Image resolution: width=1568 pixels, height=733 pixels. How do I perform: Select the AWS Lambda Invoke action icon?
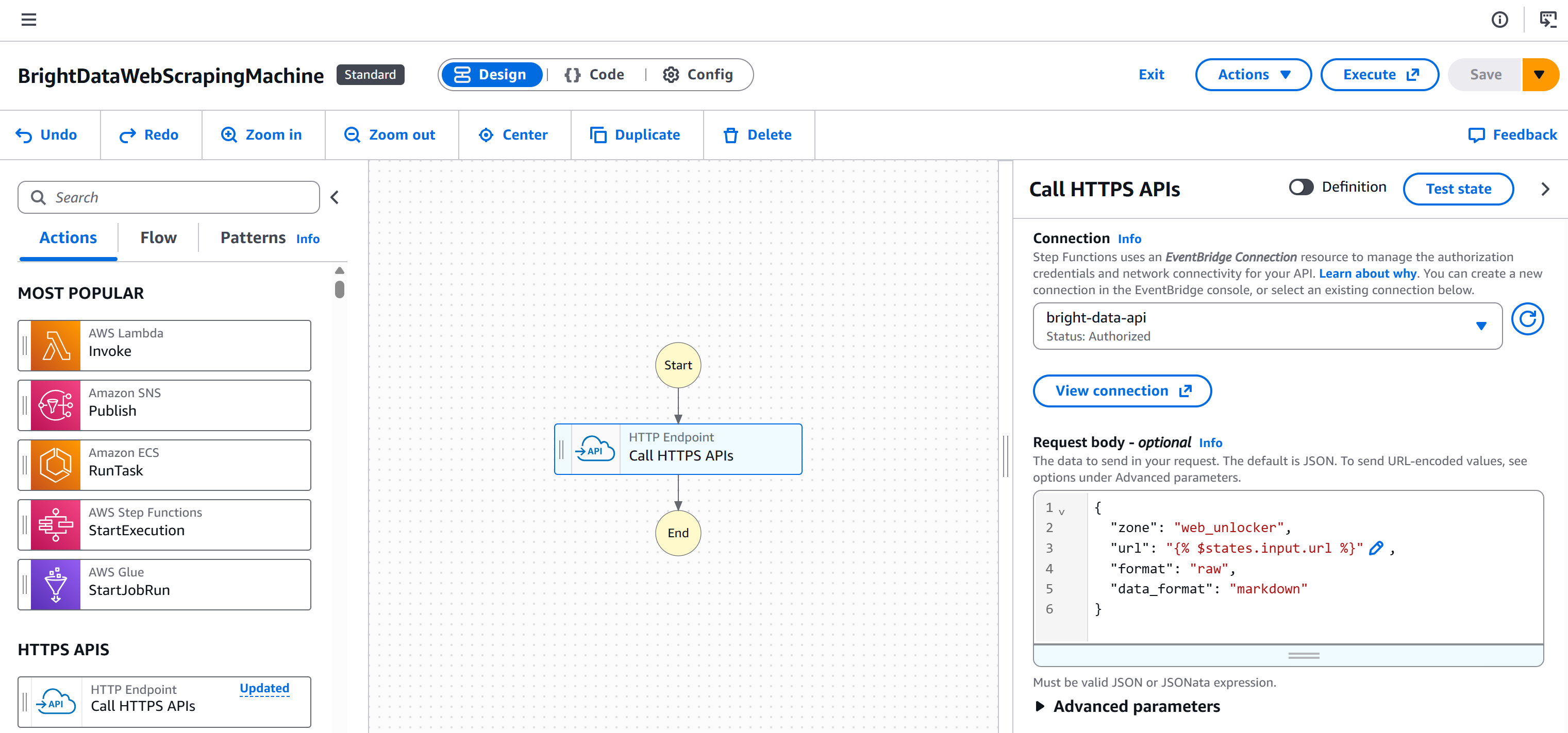coord(54,345)
